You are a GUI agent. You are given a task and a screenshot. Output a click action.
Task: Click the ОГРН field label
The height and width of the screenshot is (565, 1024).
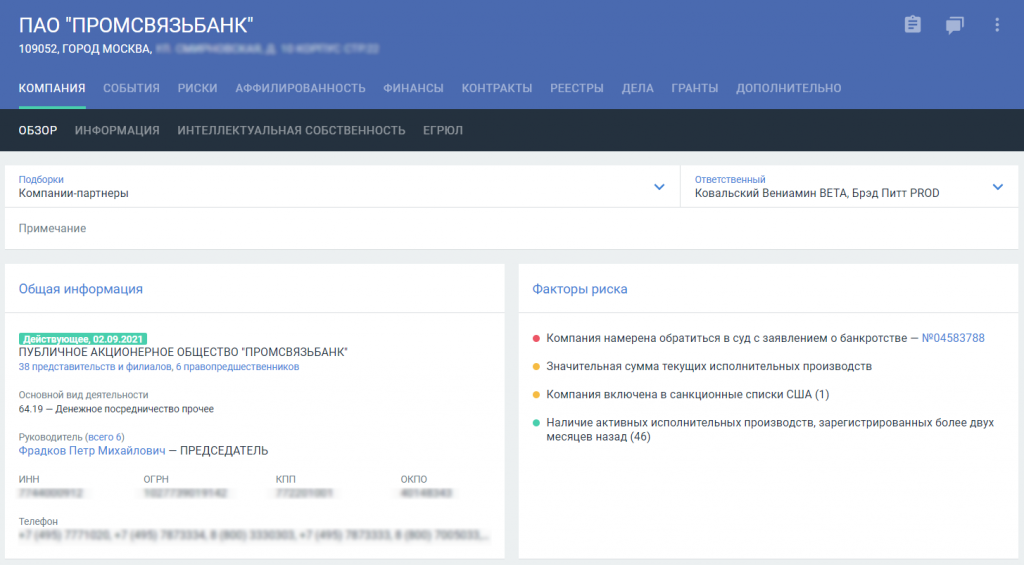[x=156, y=479]
